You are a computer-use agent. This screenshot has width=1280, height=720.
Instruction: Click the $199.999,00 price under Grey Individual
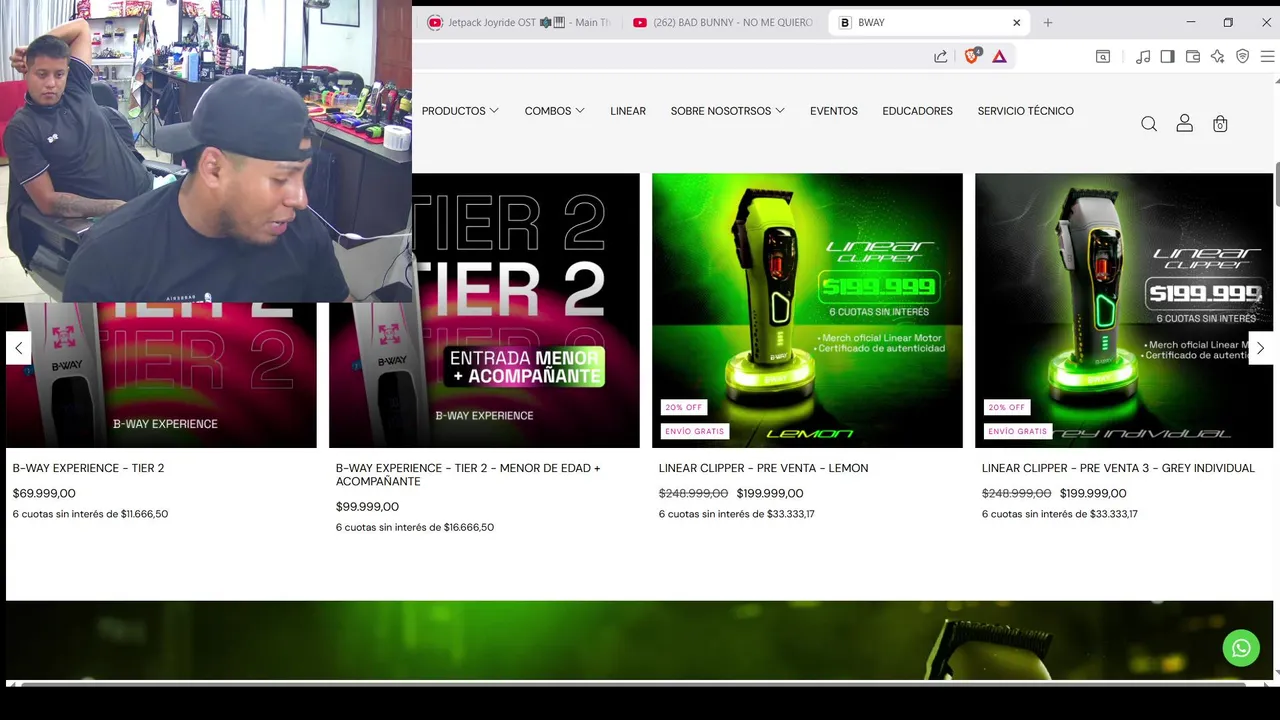click(x=1093, y=493)
